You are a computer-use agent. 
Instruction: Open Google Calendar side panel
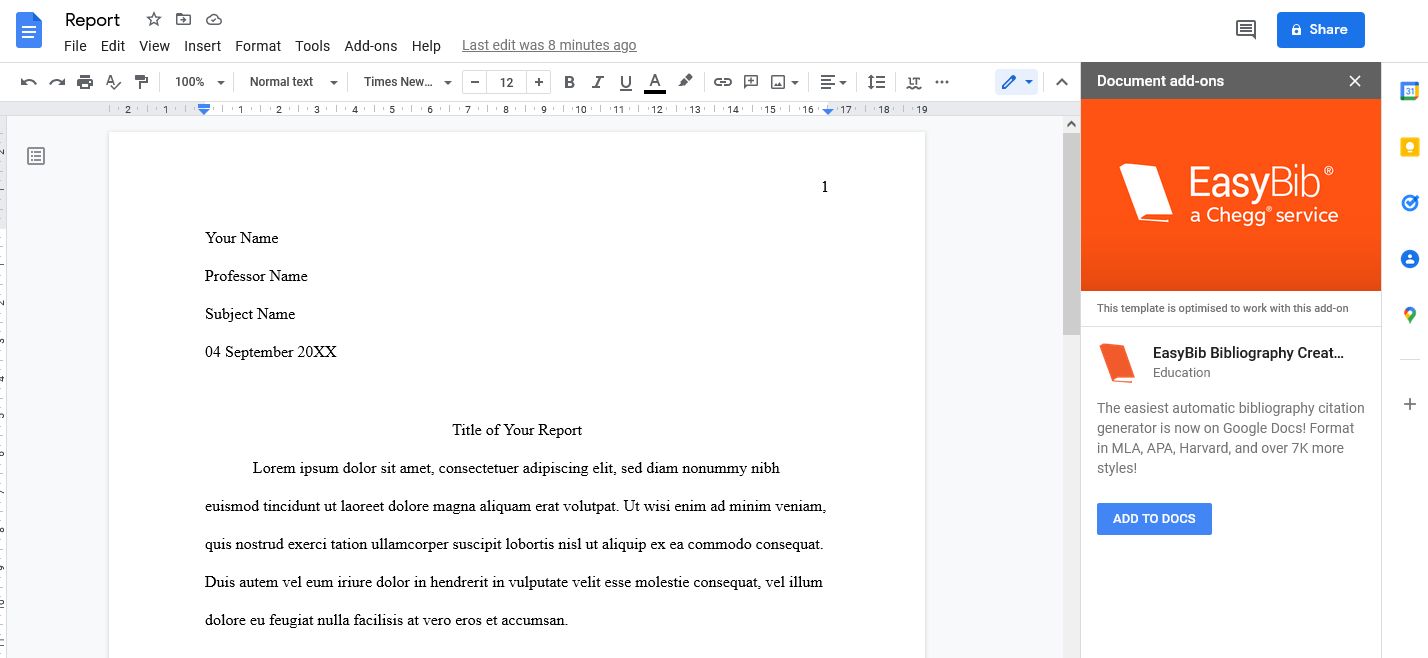coord(1409,91)
